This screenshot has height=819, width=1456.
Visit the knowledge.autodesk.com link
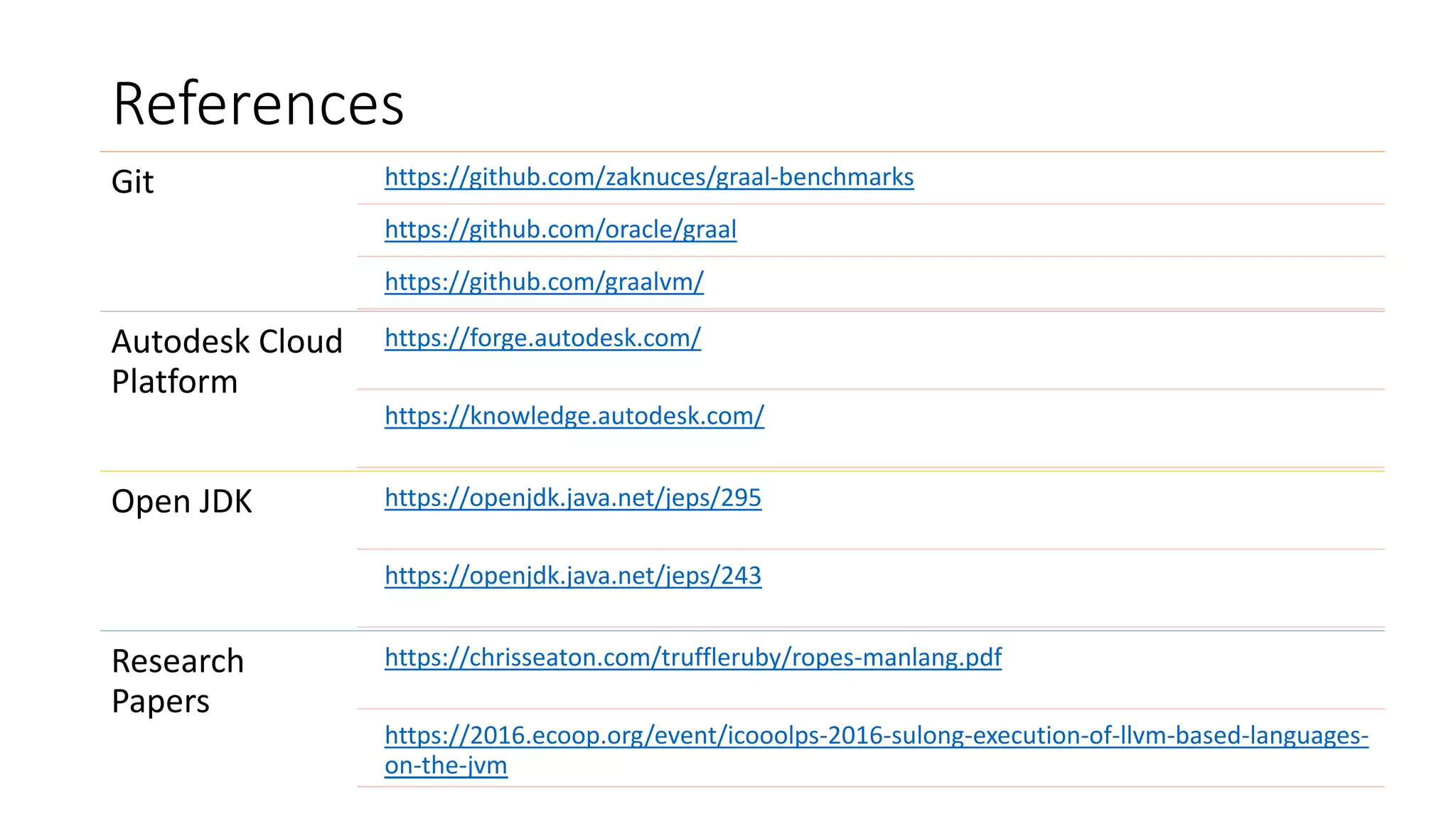(x=574, y=416)
